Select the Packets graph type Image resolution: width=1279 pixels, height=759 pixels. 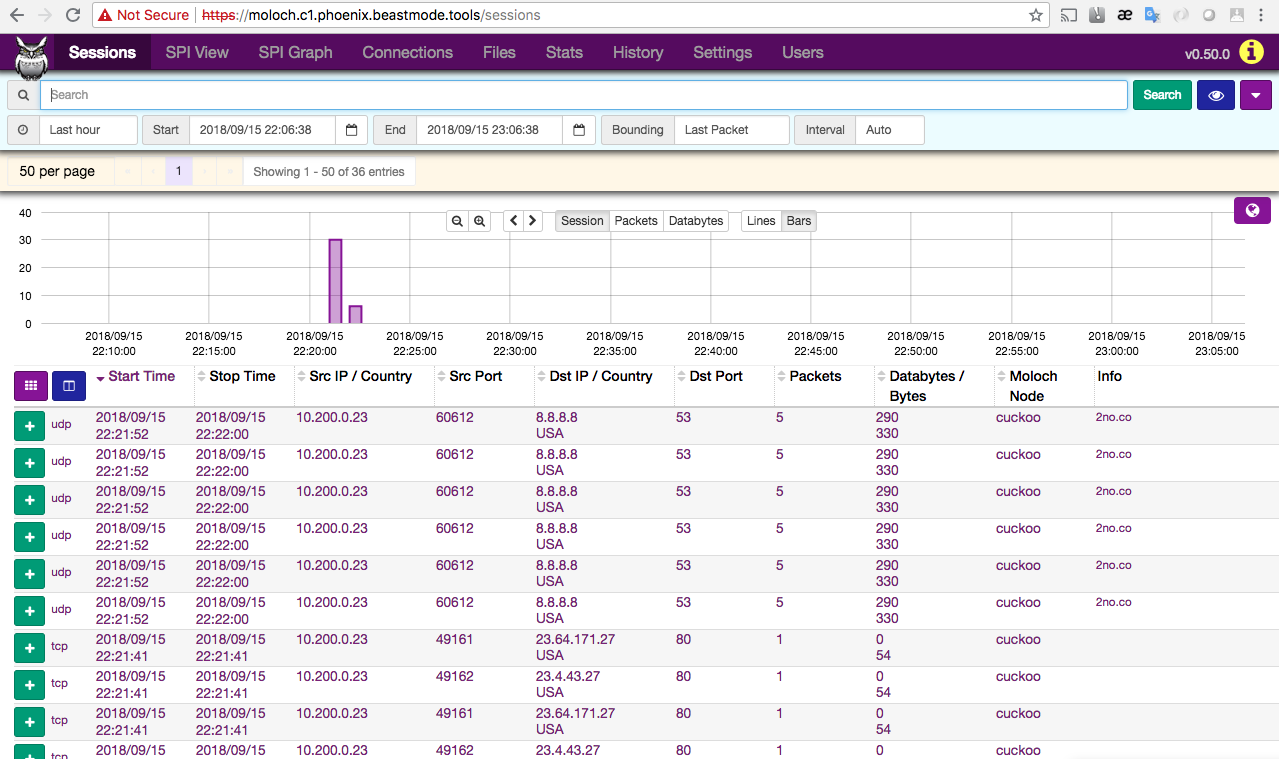tap(636, 221)
